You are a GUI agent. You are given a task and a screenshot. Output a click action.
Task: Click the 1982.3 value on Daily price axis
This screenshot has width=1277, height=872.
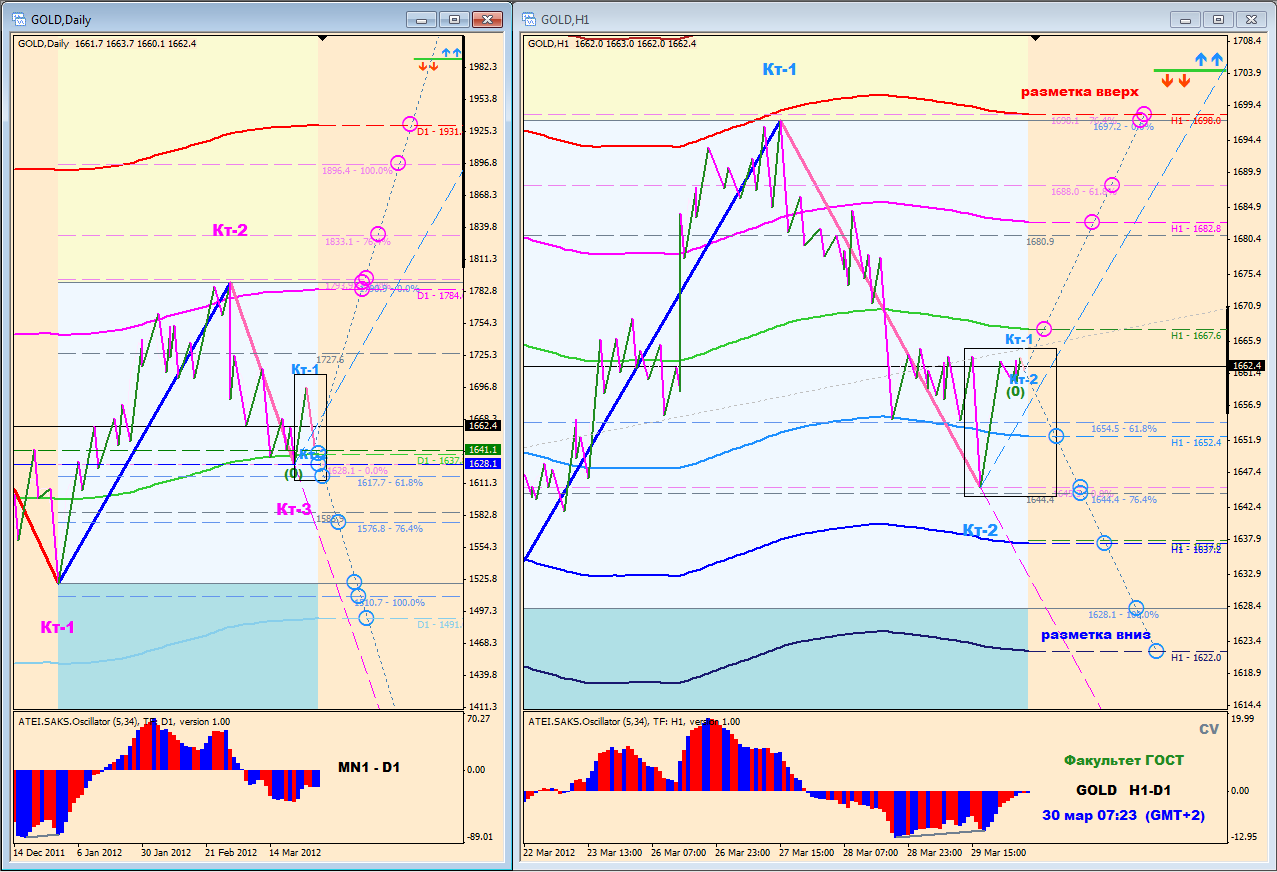[x=483, y=67]
